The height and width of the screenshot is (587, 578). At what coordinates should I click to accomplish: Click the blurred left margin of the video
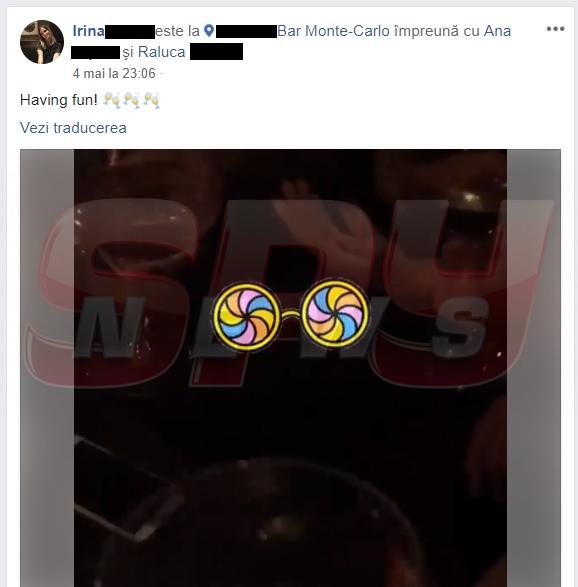(47, 368)
